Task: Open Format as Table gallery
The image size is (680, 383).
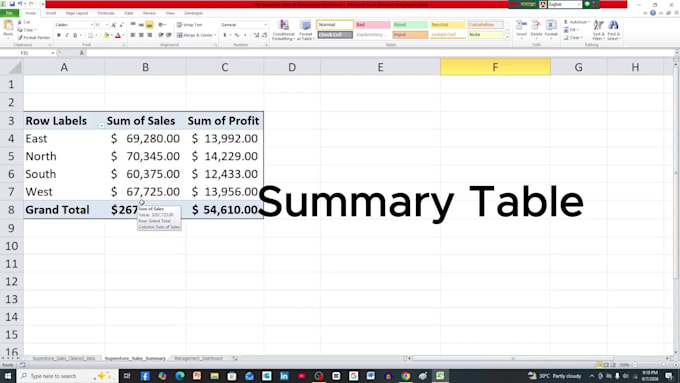Action: (x=305, y=30)
